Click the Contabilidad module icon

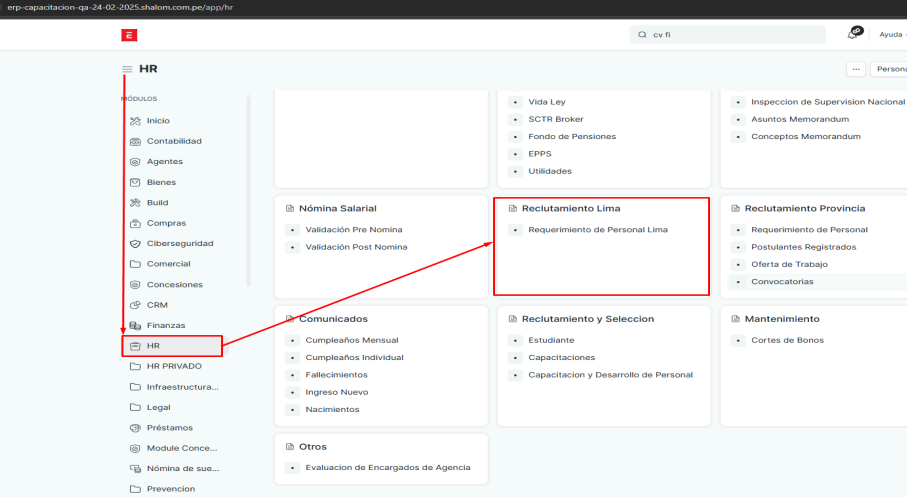tap(135, 141)
